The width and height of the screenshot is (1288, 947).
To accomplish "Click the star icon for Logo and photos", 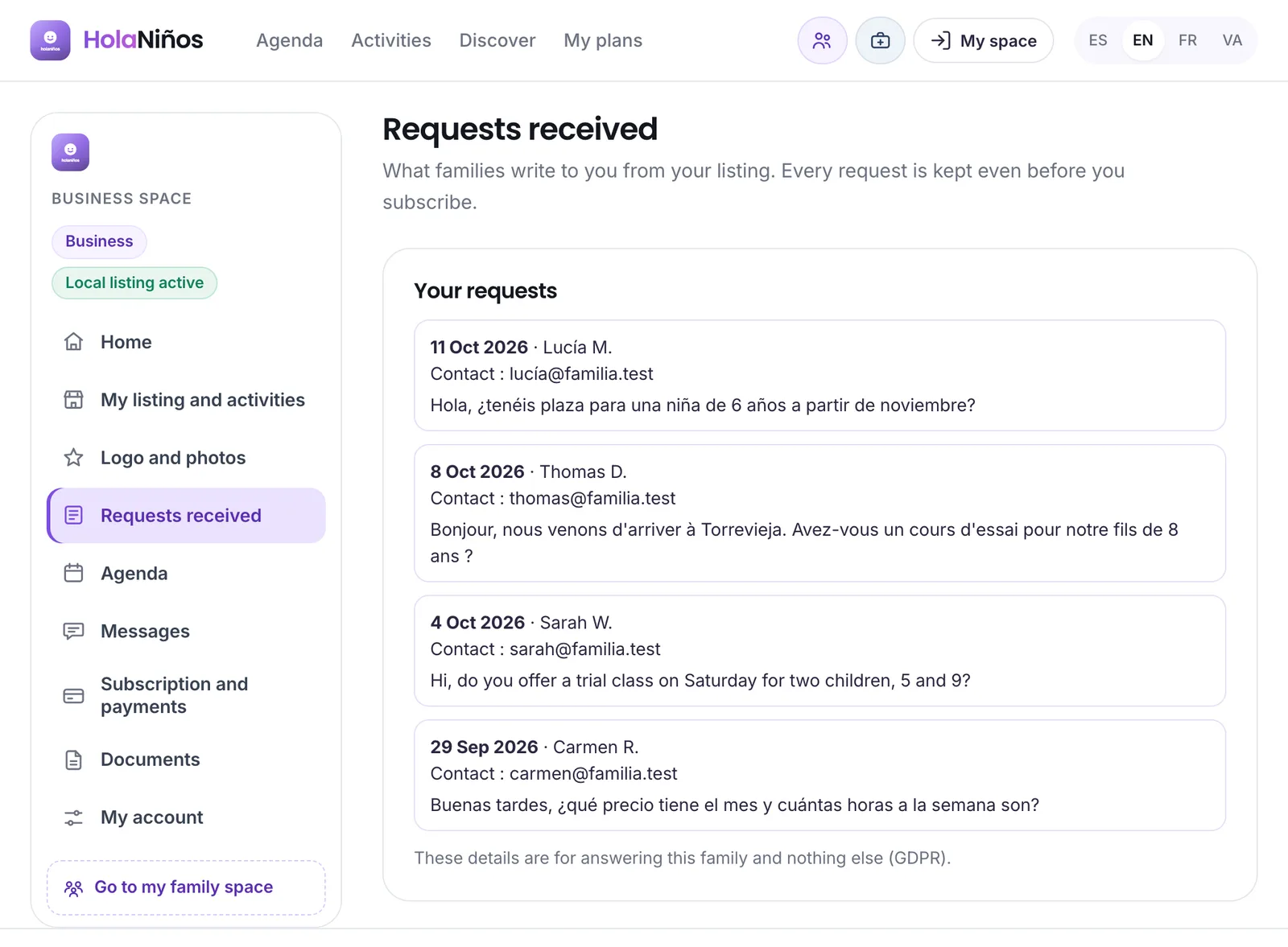I will [x=73, y=458].
